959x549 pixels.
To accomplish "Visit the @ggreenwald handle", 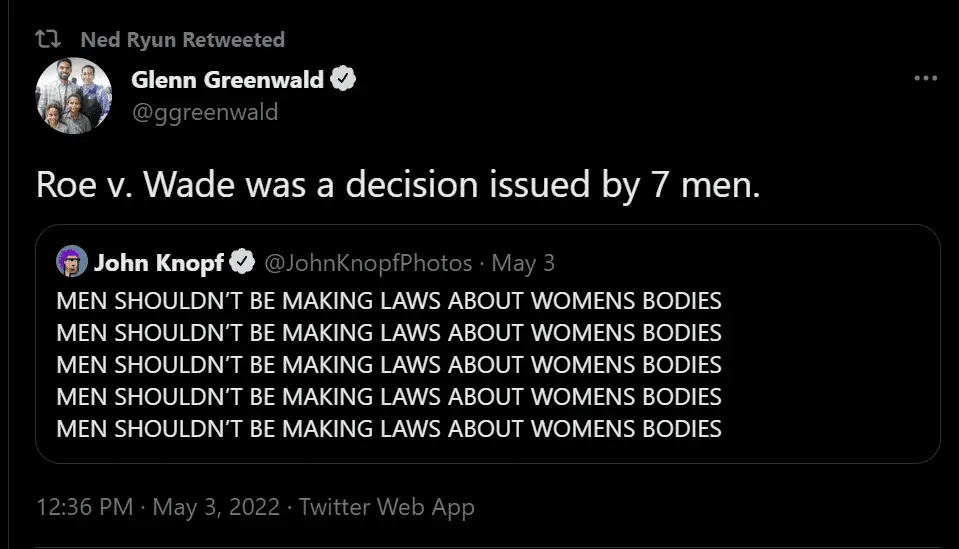I will (205, 112).
